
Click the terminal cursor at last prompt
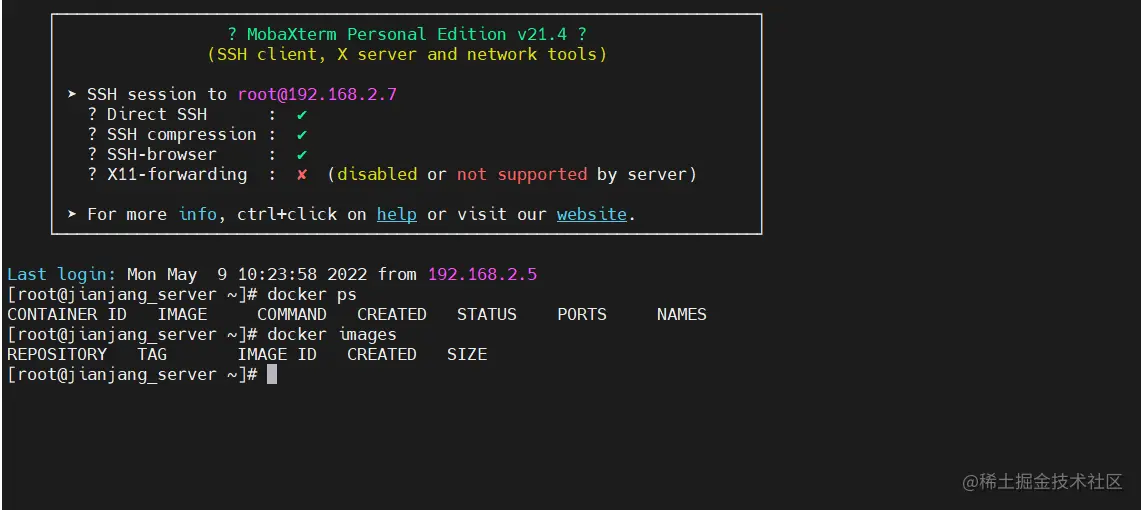point(272,375)
